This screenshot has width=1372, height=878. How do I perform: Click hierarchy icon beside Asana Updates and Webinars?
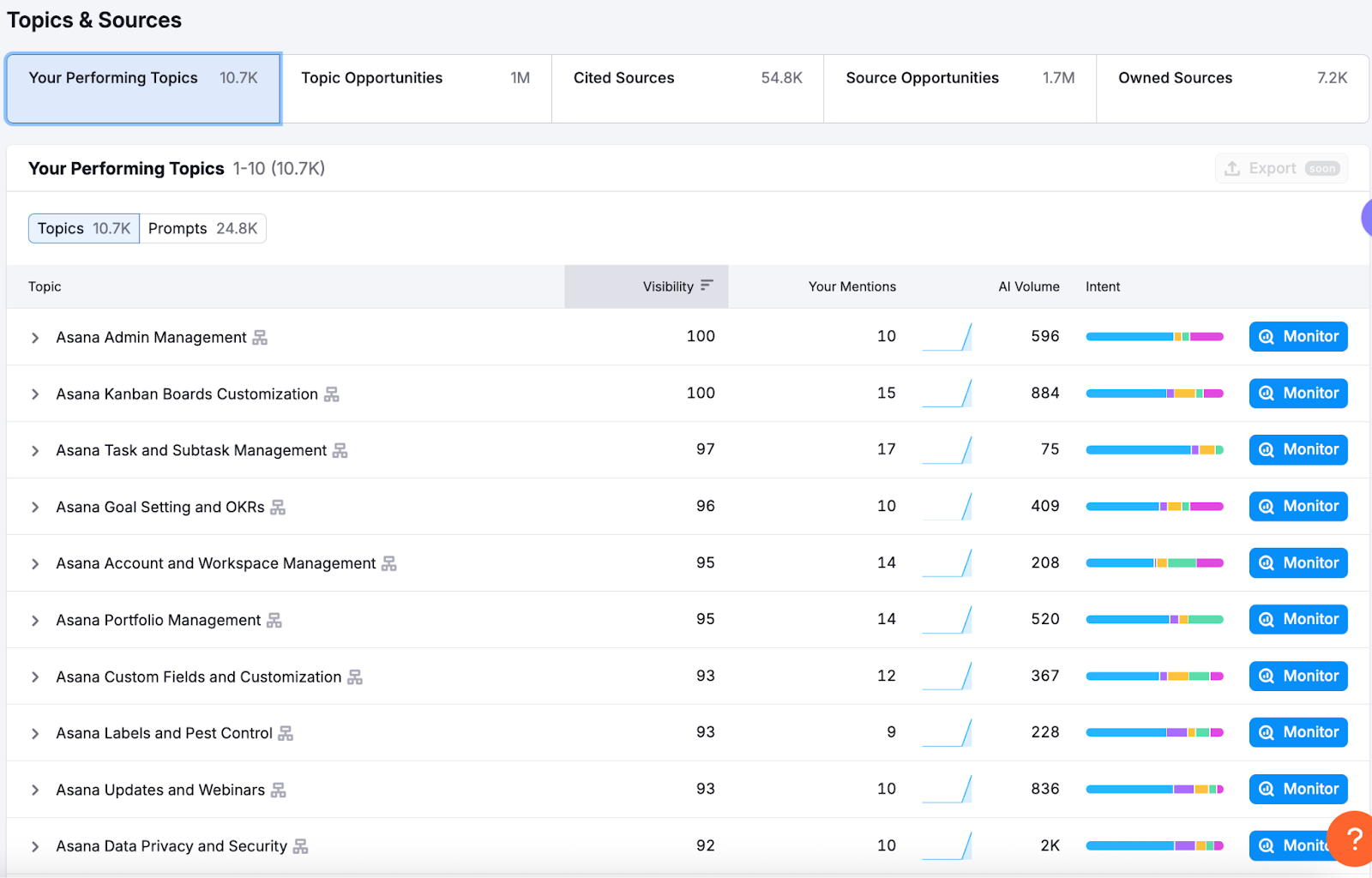279,790
